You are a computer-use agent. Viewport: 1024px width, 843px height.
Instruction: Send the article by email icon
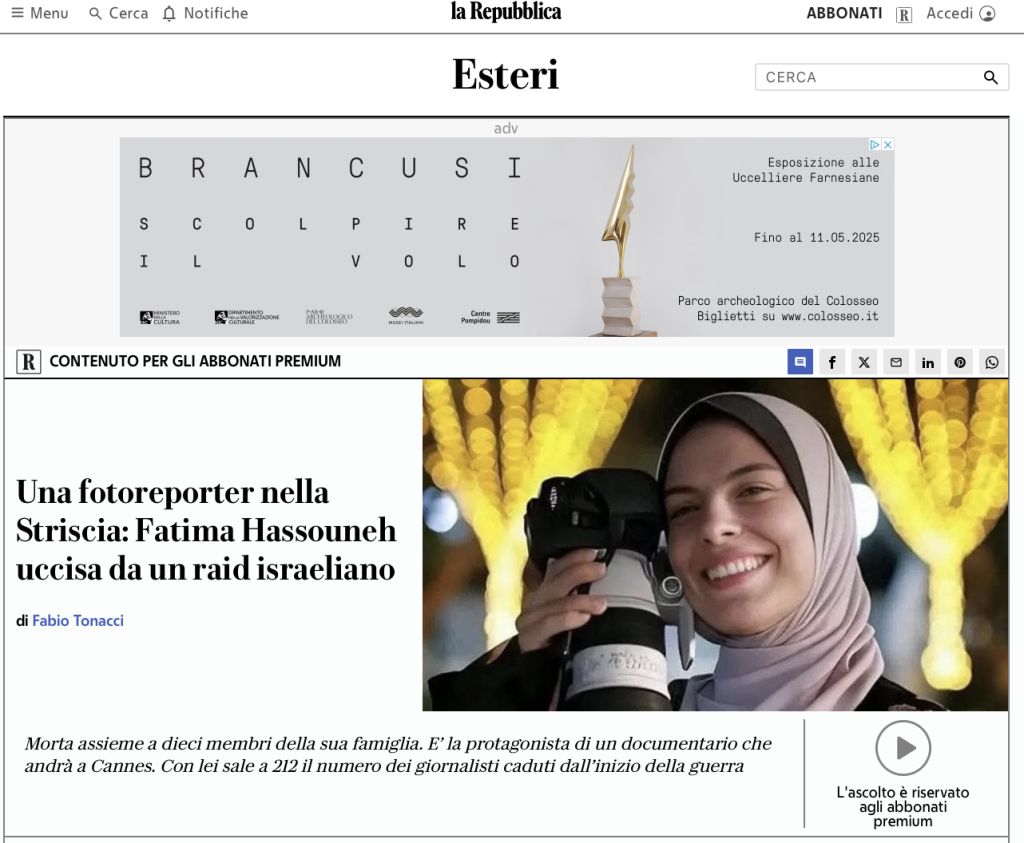pos(895,362)
